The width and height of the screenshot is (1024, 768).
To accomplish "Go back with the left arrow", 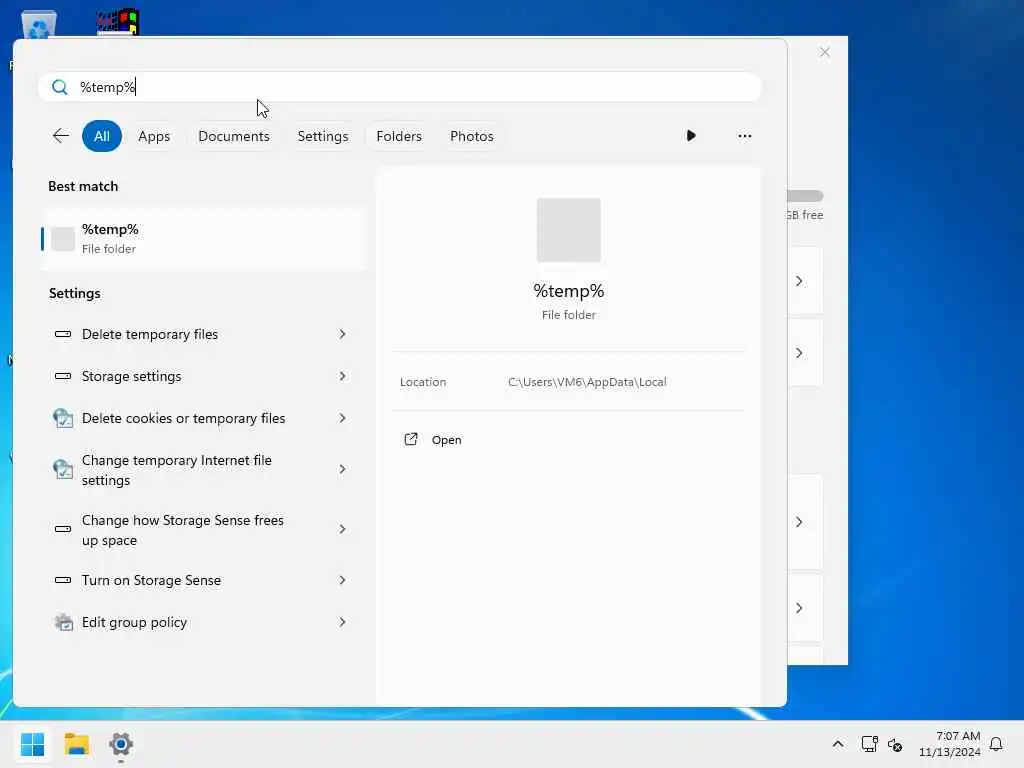I will pos(61,136).
